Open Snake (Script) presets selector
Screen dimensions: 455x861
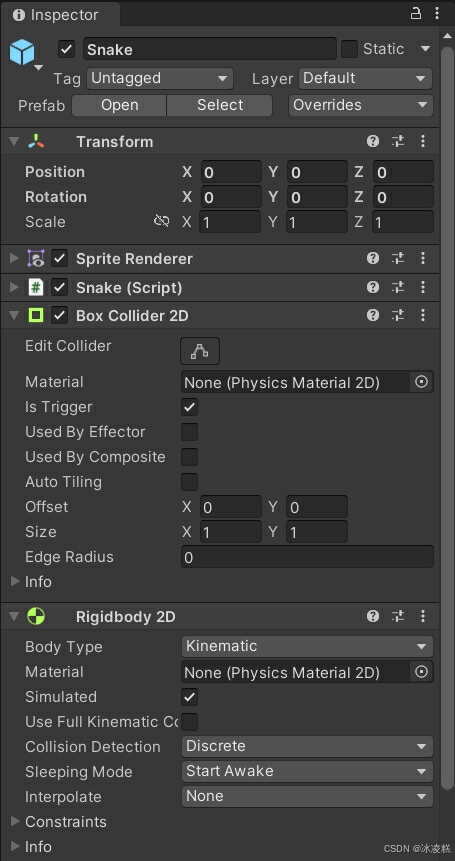(398, 287)
